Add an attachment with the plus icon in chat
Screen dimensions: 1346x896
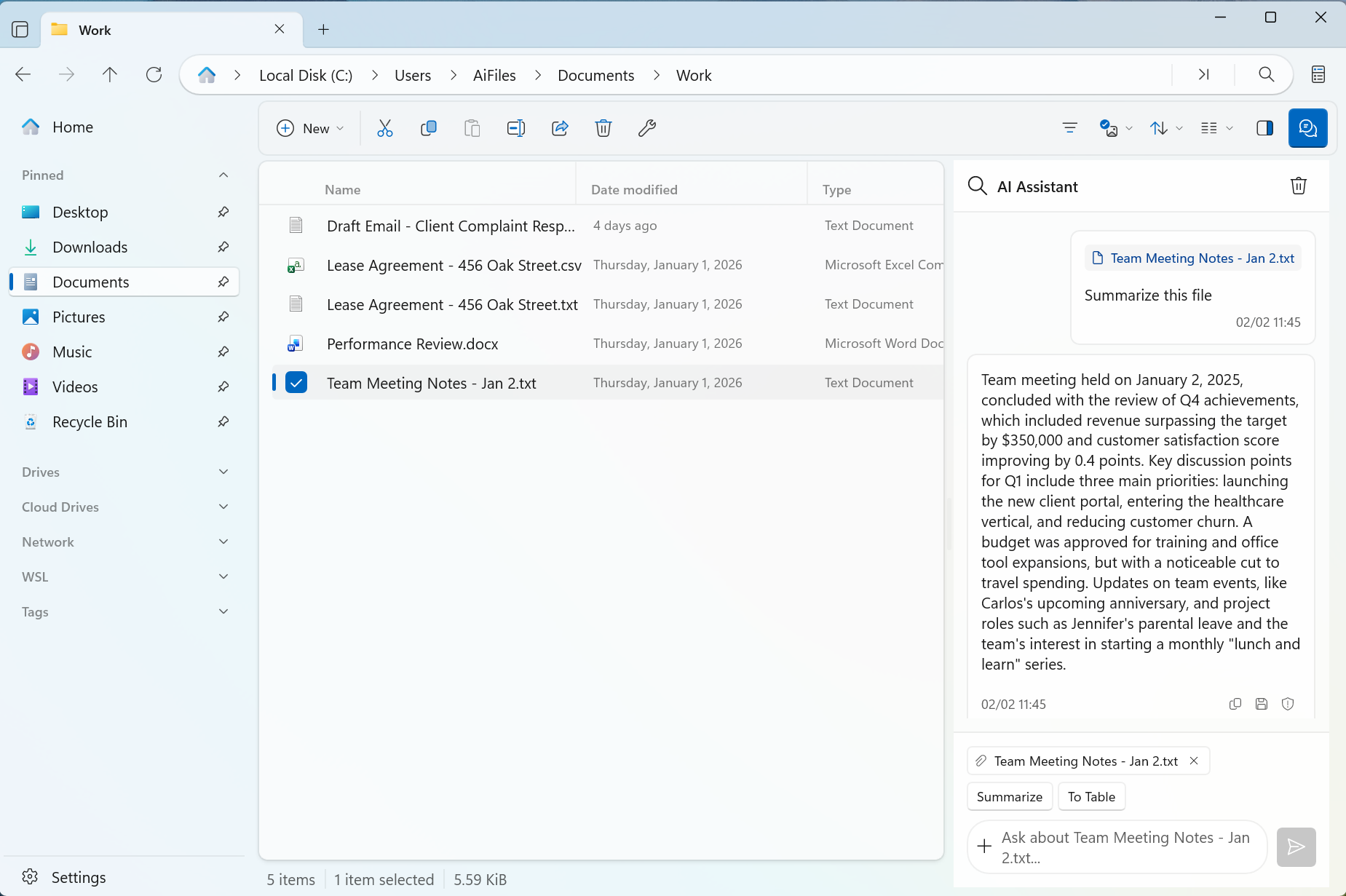984,847
